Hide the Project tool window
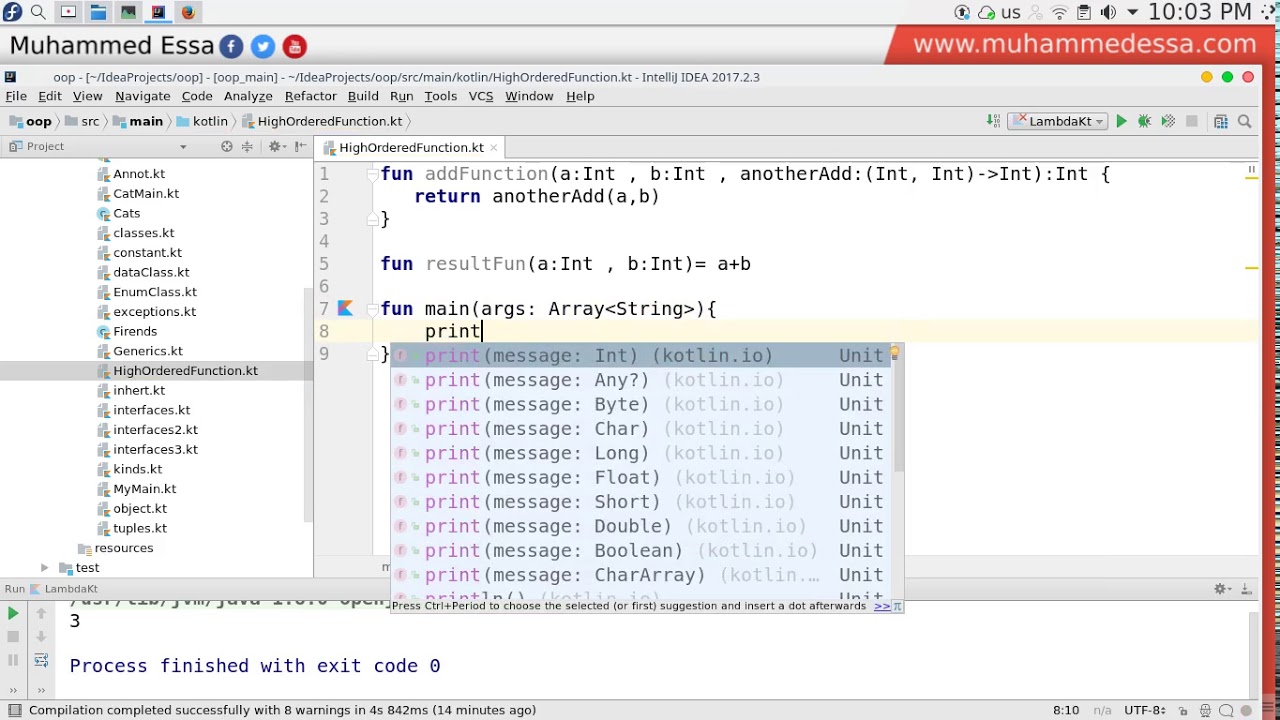1280x720 pixels. [x=300, y=146]
